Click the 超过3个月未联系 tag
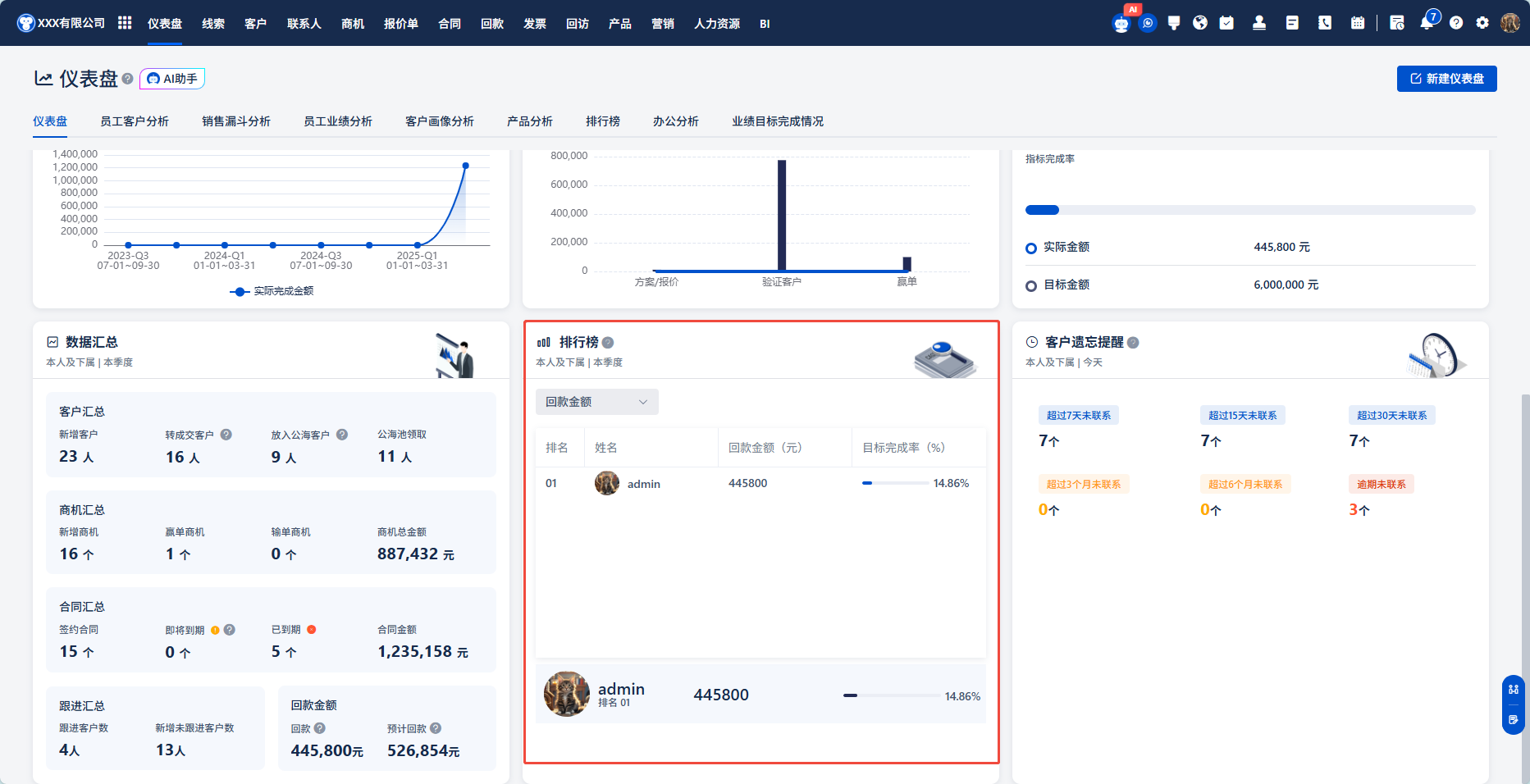 [1084, 485]
